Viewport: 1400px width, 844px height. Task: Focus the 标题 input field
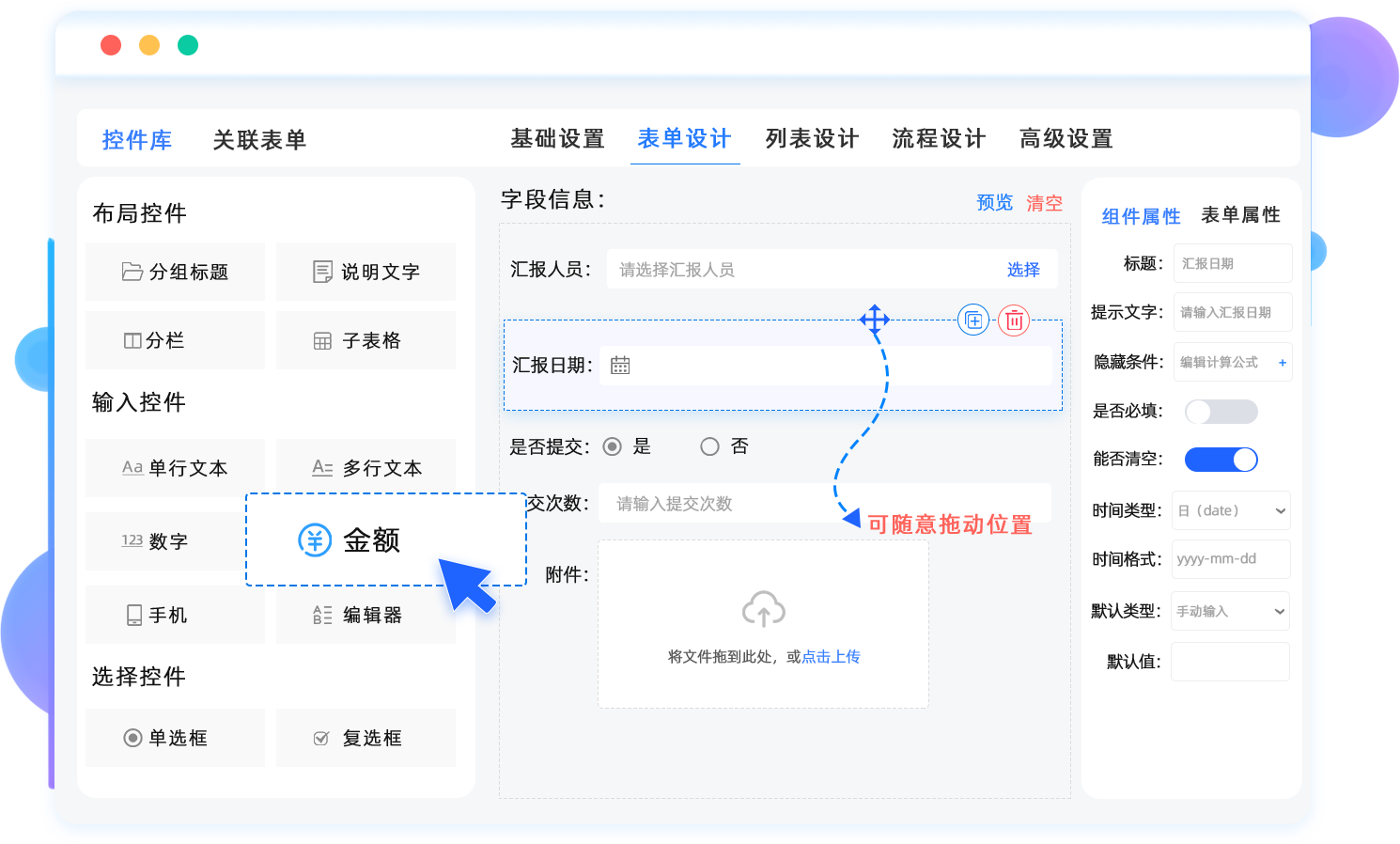[1233, 263]
